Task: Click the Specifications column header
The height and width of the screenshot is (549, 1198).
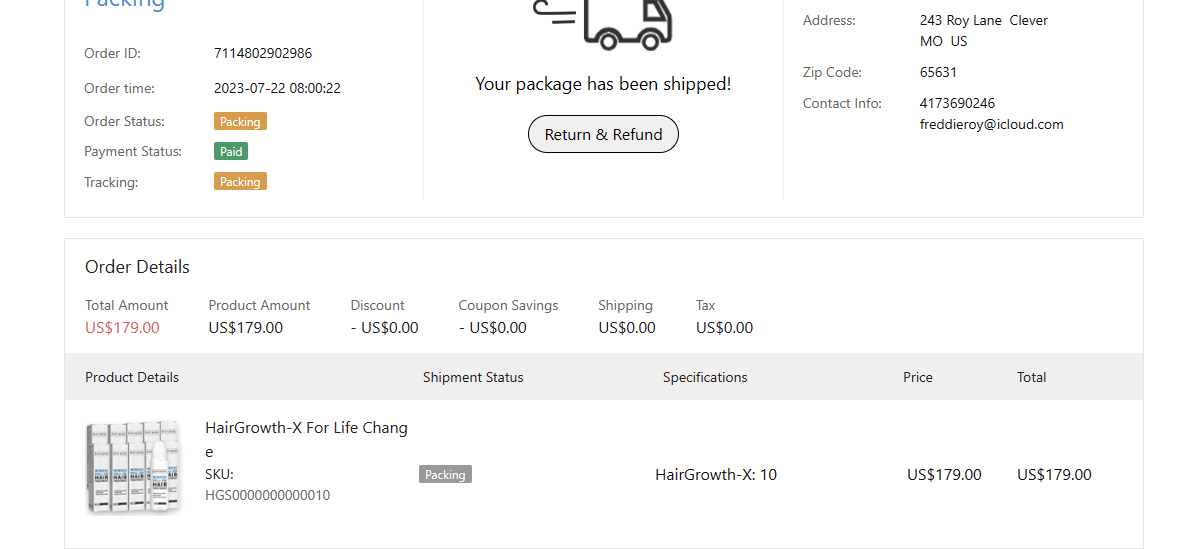Action: coord(705,377)
